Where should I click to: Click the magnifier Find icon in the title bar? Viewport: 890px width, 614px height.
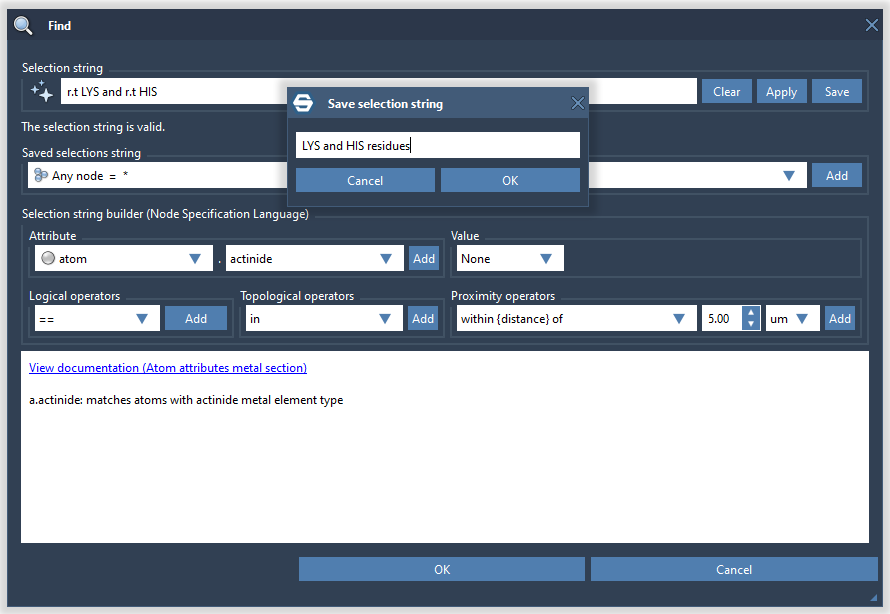[22, 25]
